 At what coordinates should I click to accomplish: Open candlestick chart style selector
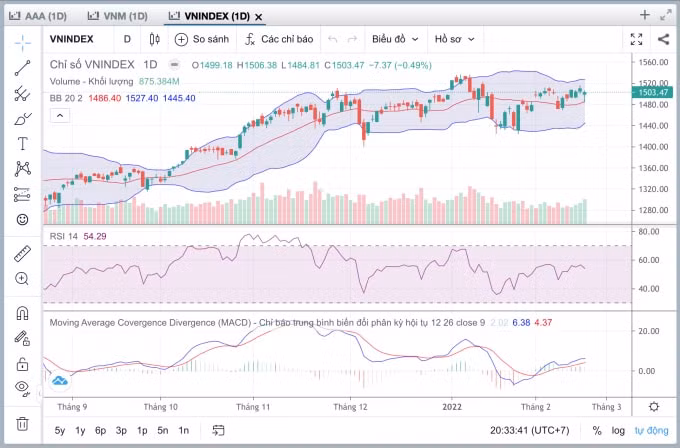point(154,39)
